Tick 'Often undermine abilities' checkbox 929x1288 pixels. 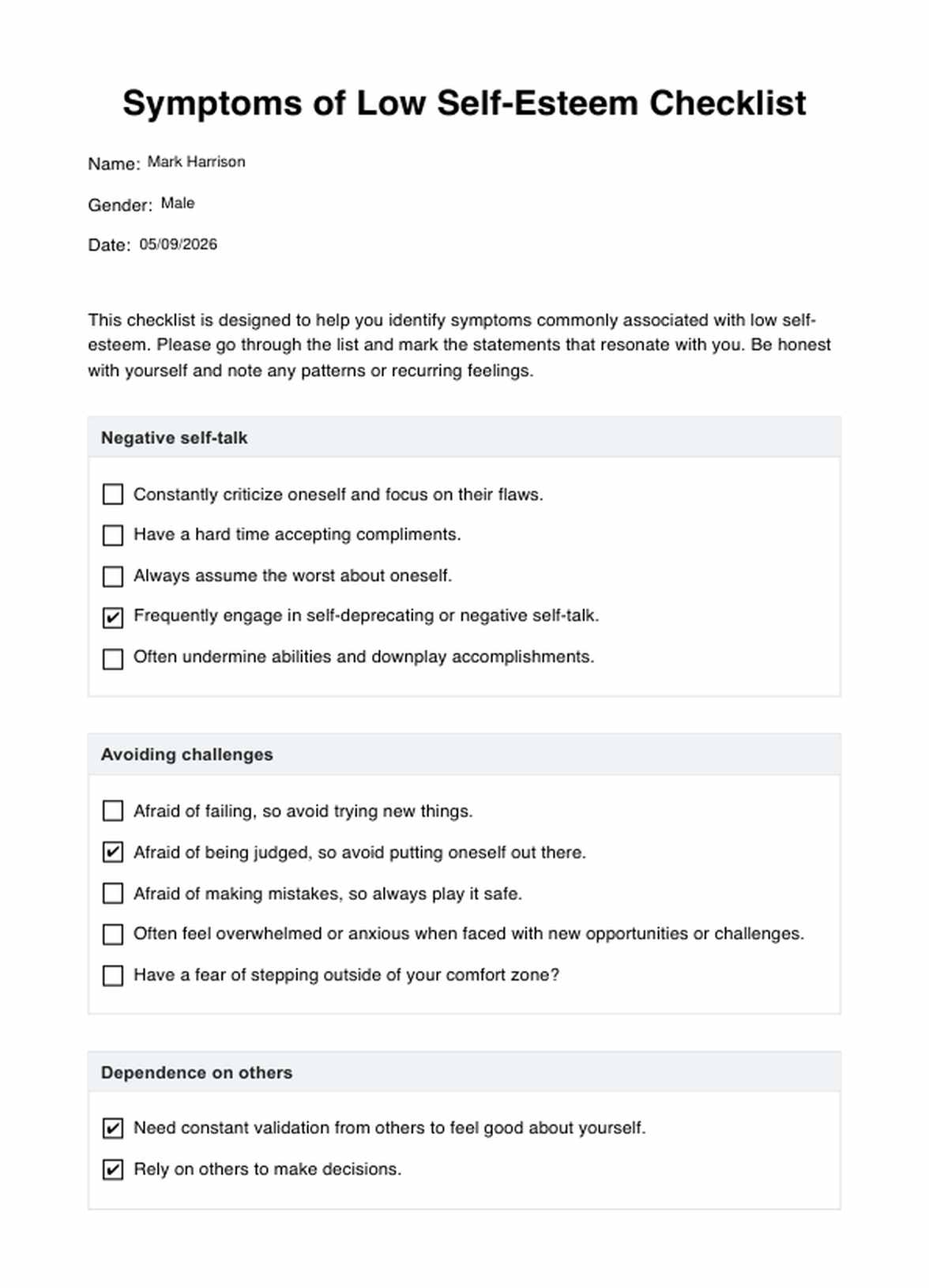[x=113, y=658]
